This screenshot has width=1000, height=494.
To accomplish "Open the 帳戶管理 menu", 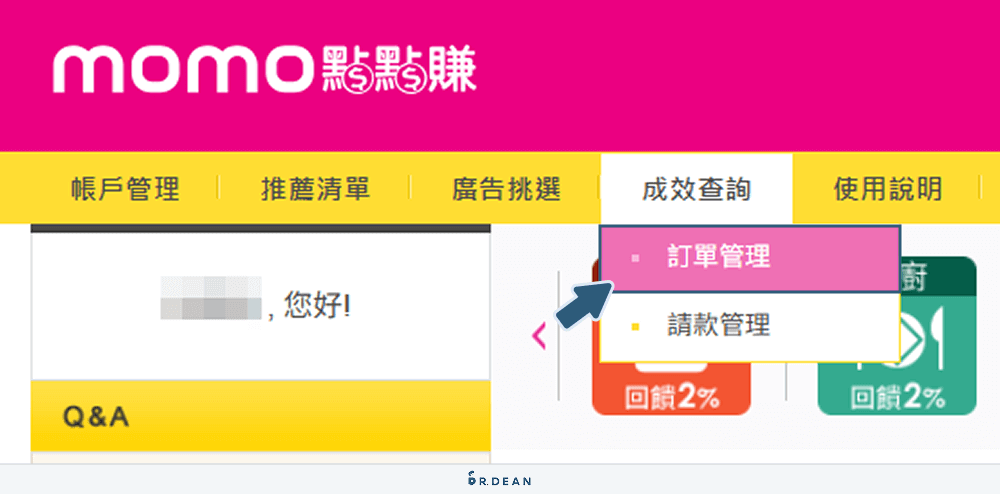I will (125, 189).
